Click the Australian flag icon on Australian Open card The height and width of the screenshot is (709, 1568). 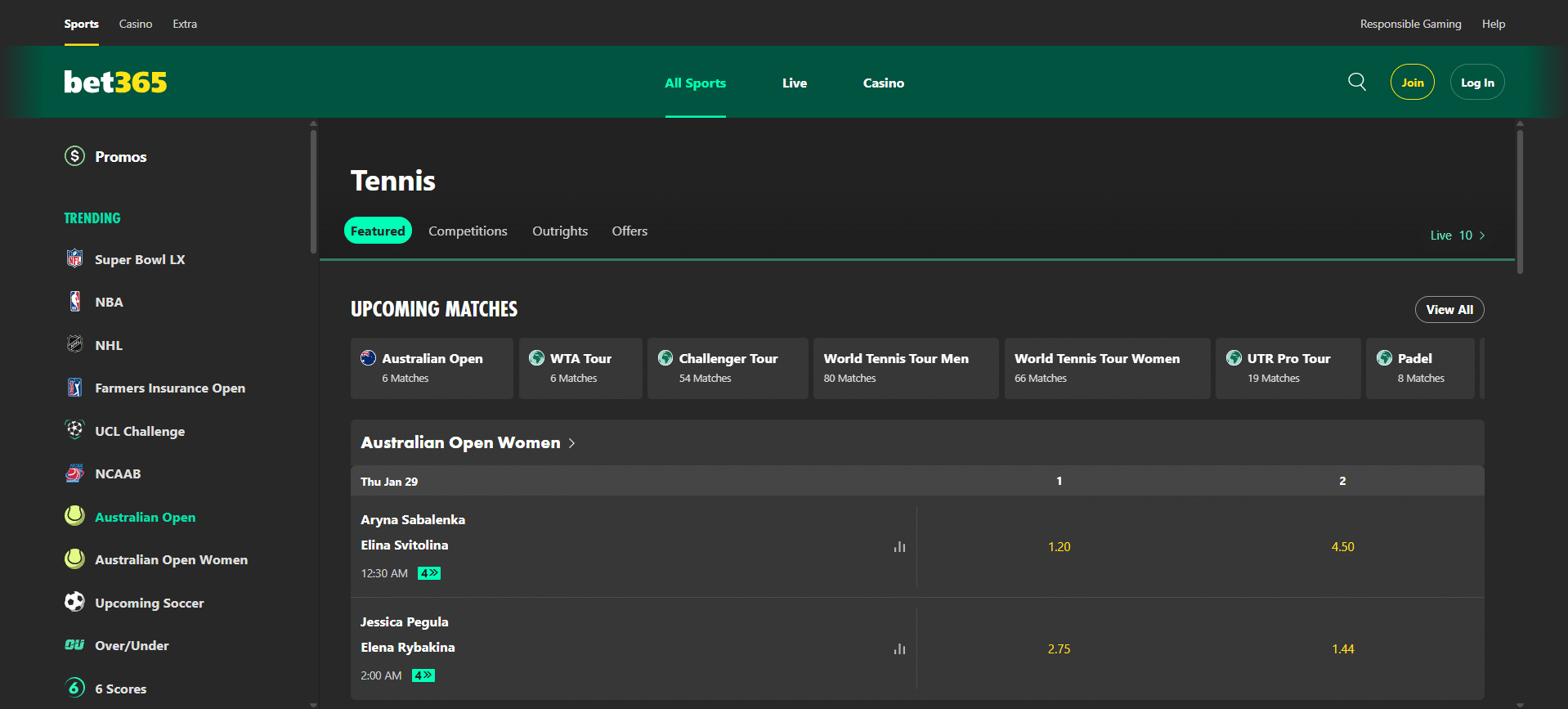tap(368, 357)
